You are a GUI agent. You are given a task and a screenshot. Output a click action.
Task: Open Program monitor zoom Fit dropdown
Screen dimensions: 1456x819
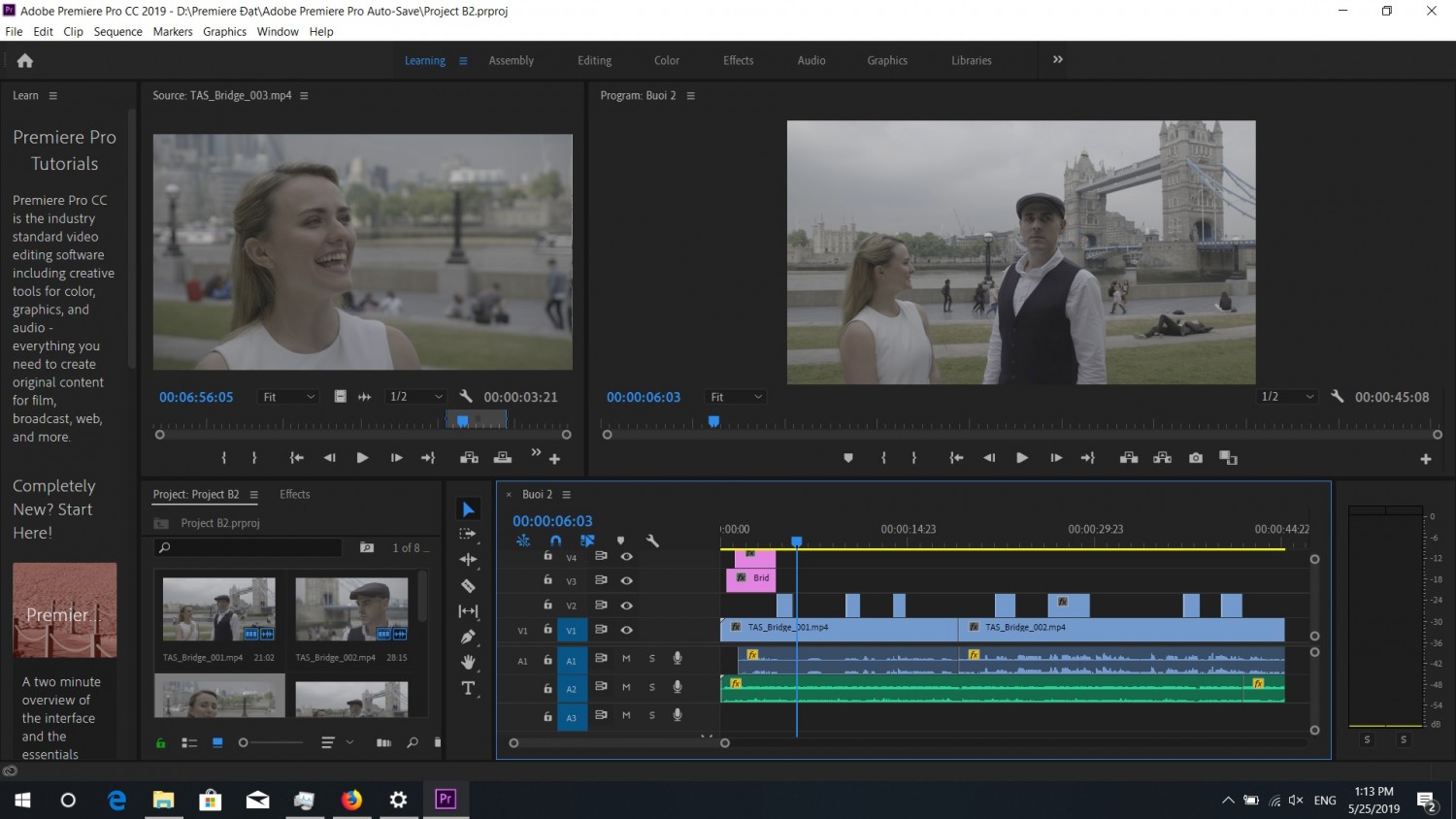click(737, 397)
